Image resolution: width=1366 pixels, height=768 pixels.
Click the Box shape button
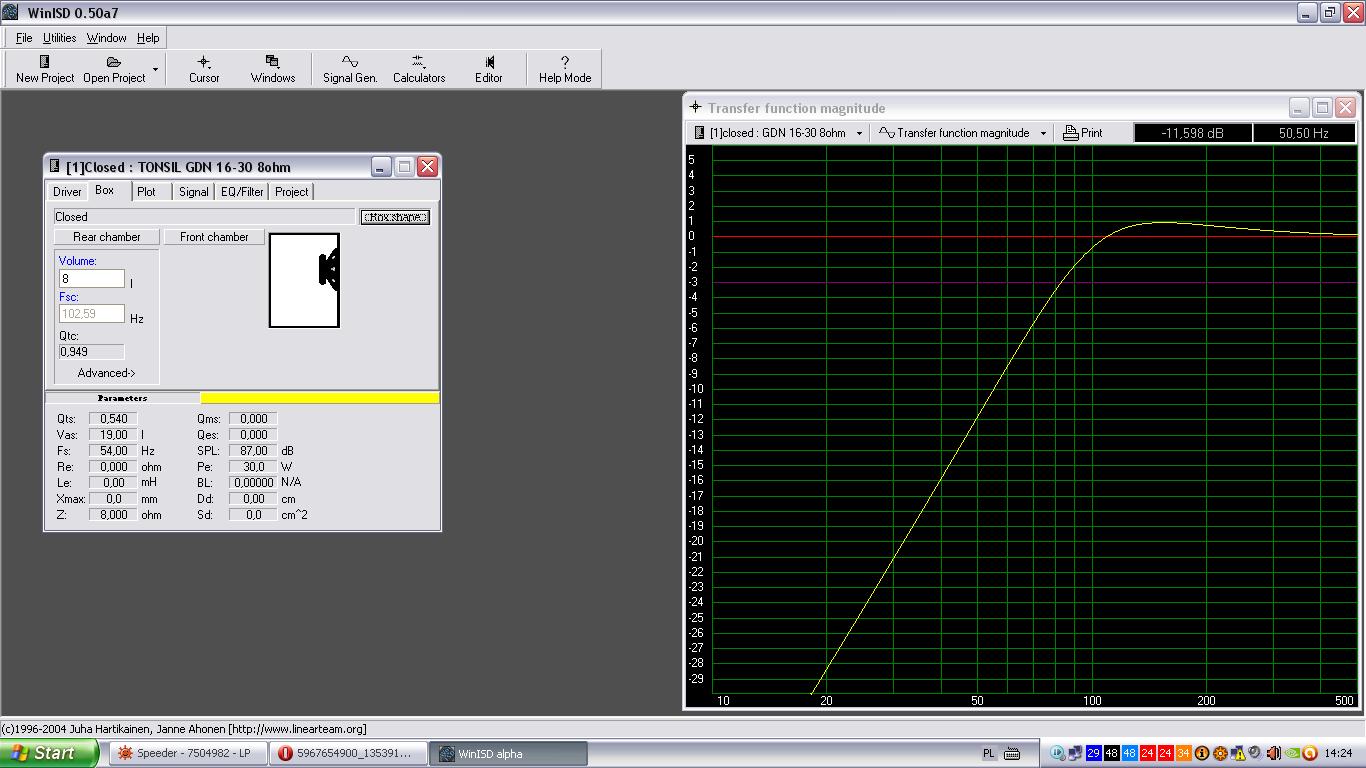point(394,217)
